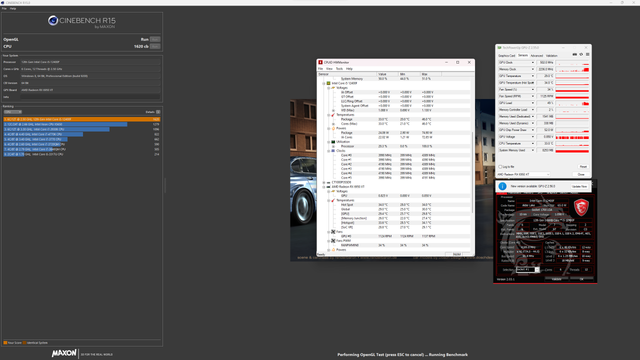The height and width of the screenshot is (360, 640).
Task: Click the OK button in CPU-Z
Action: (x=582, y=279)
